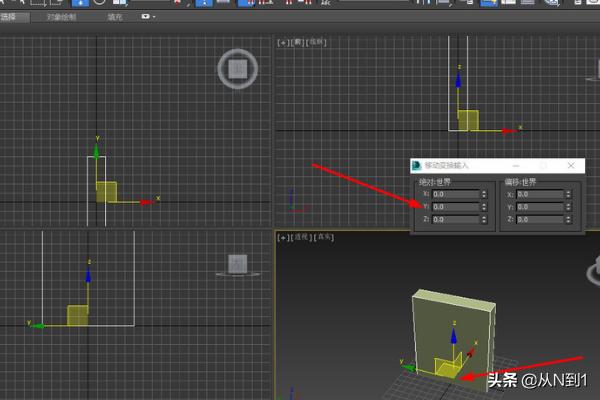Click the blue Z axis arrow in left viewport
Viewport: 600px width, 400px height.
coord(88,275)
